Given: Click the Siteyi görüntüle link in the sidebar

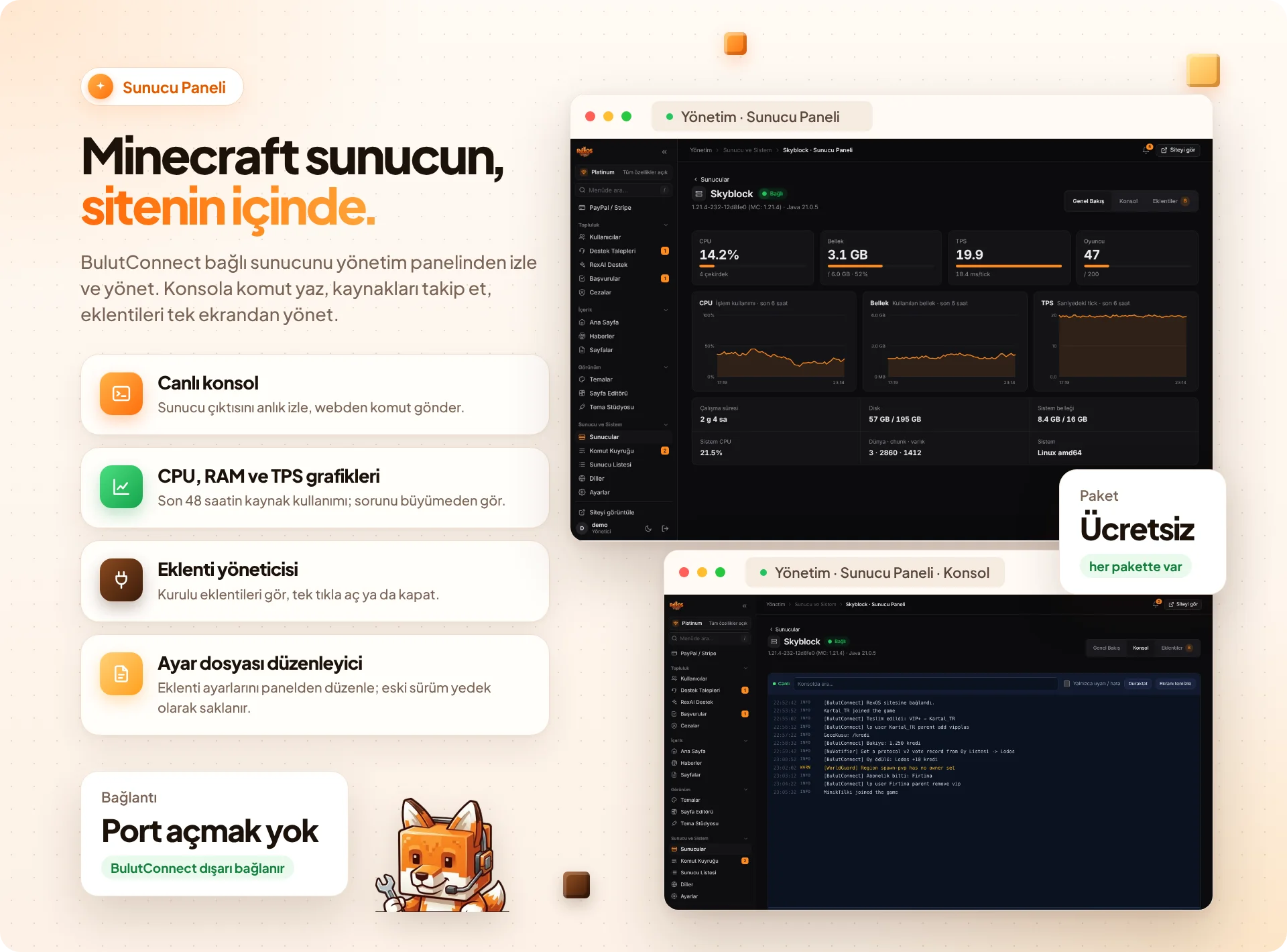Looking at the screenshot, I should 607,512.
